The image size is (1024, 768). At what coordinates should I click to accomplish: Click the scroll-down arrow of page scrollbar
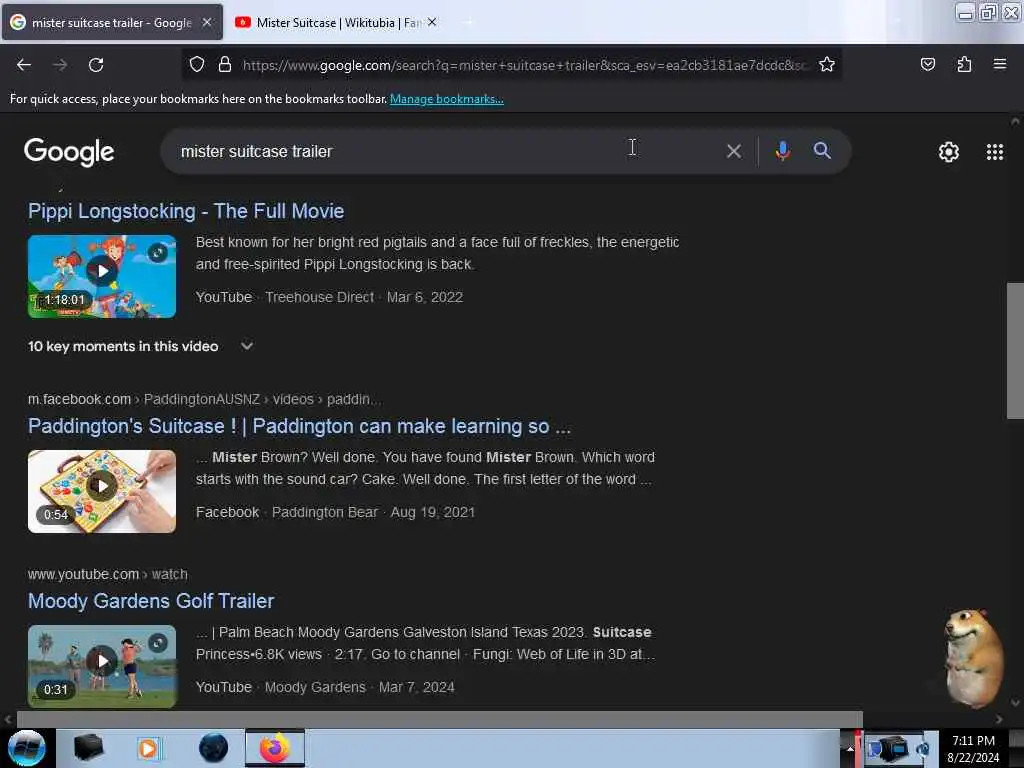1015,703
